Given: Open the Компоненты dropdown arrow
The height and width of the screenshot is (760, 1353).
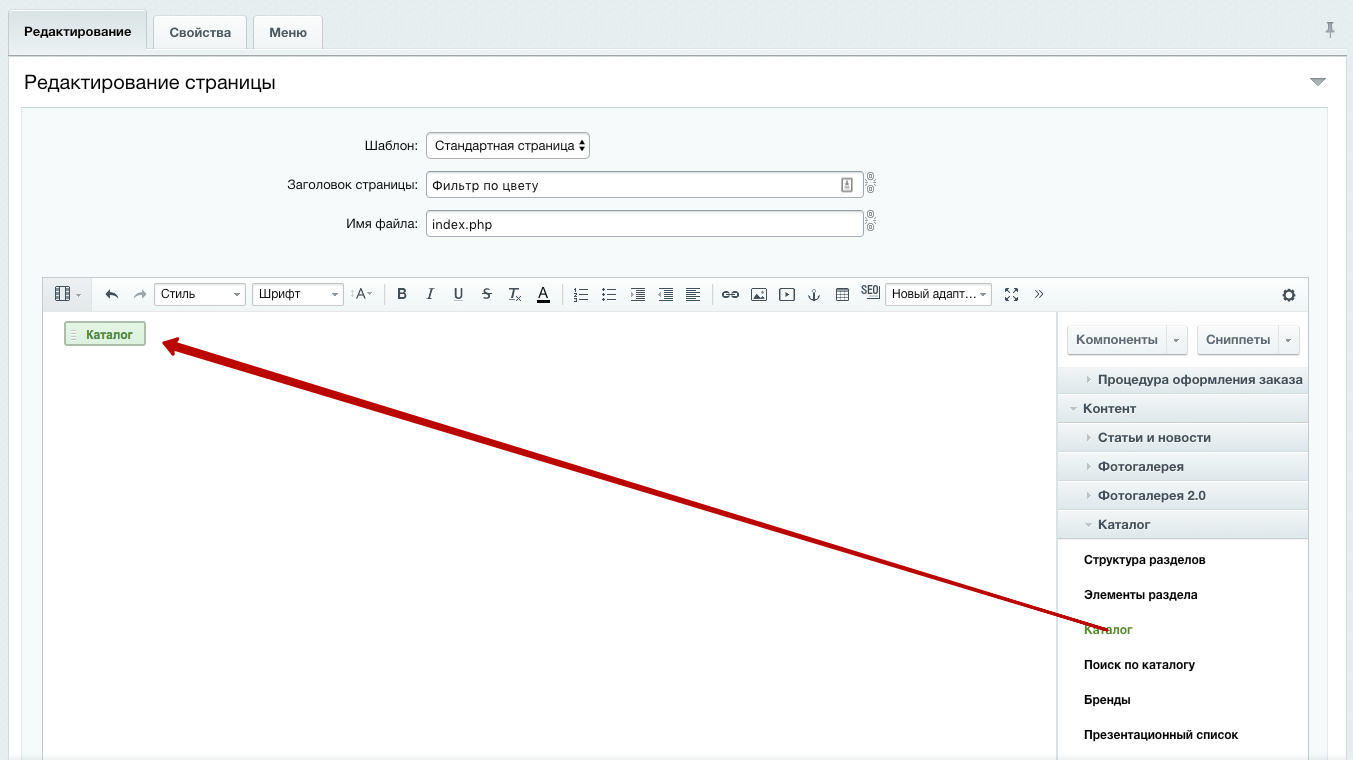Looking at the screenshot, I should tap(1177, 340).
